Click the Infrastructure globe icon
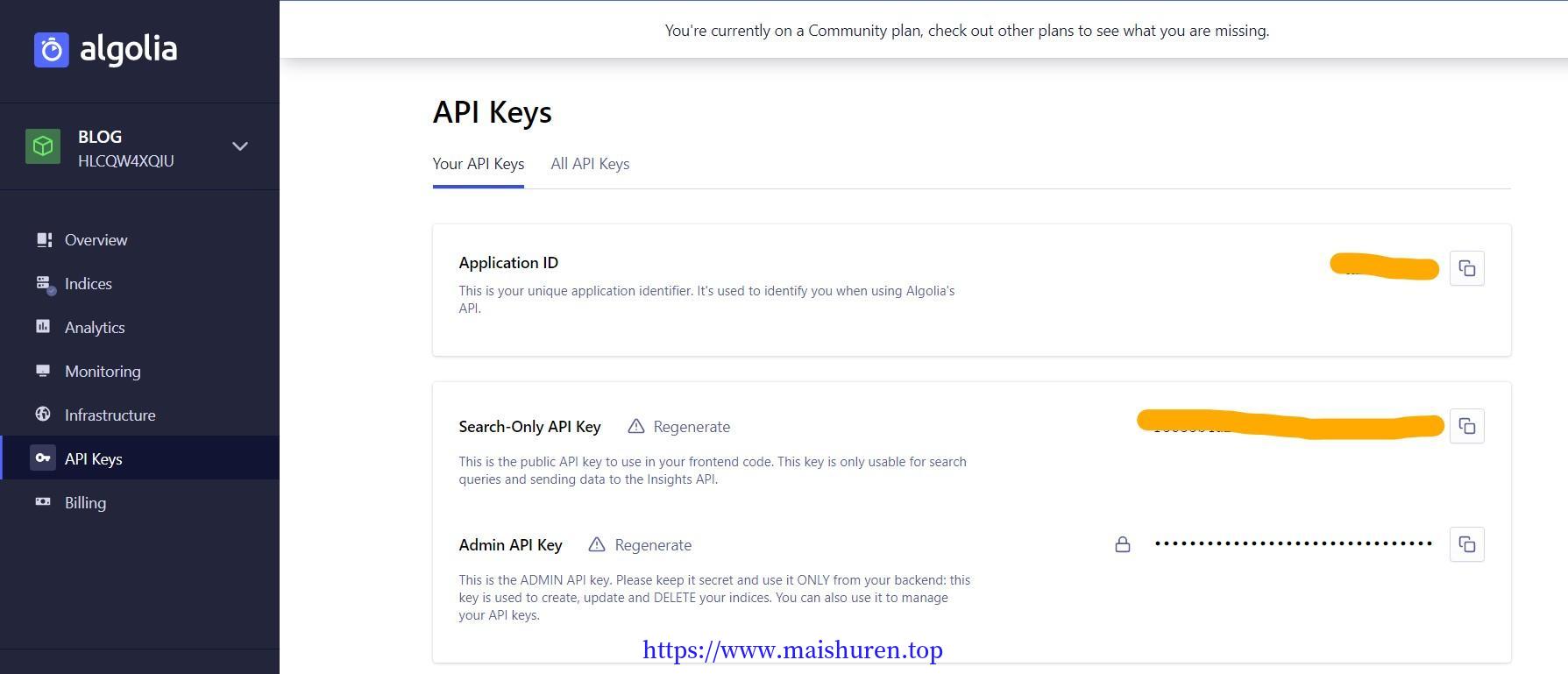This screenshot has width=1568, height=674. coord(43,415)
